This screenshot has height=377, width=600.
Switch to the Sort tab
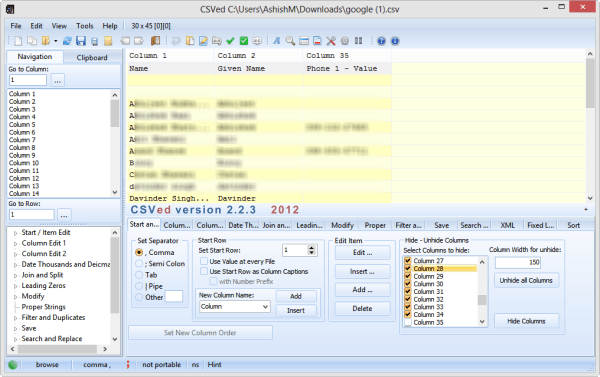[573, 225]
